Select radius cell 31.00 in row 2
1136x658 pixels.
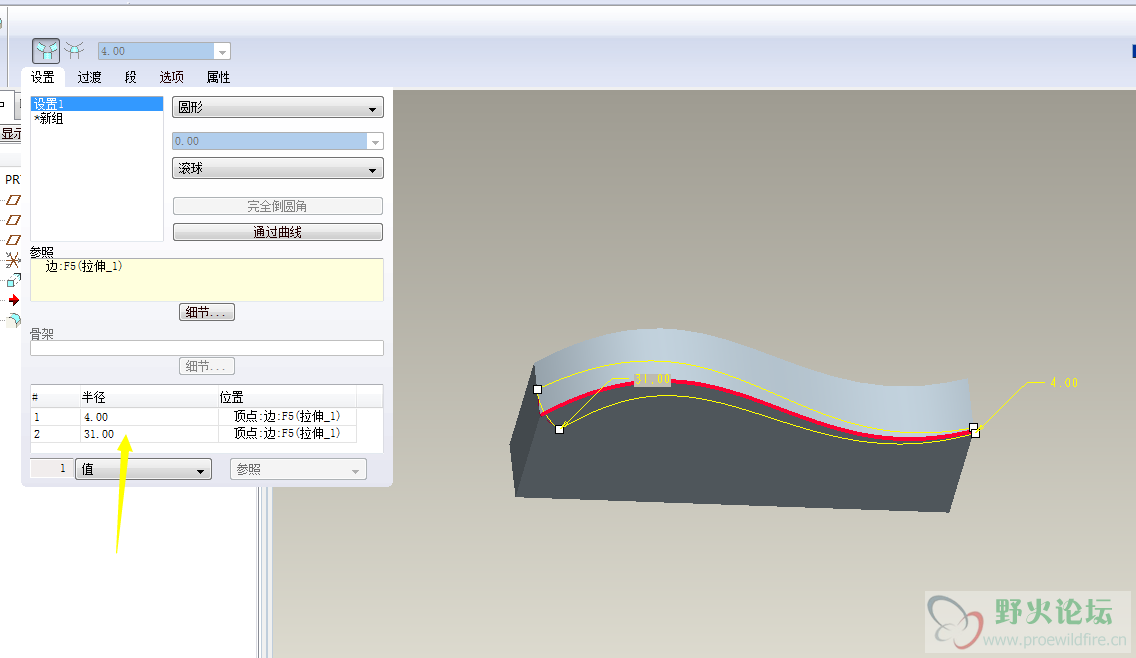coord(149,434)
